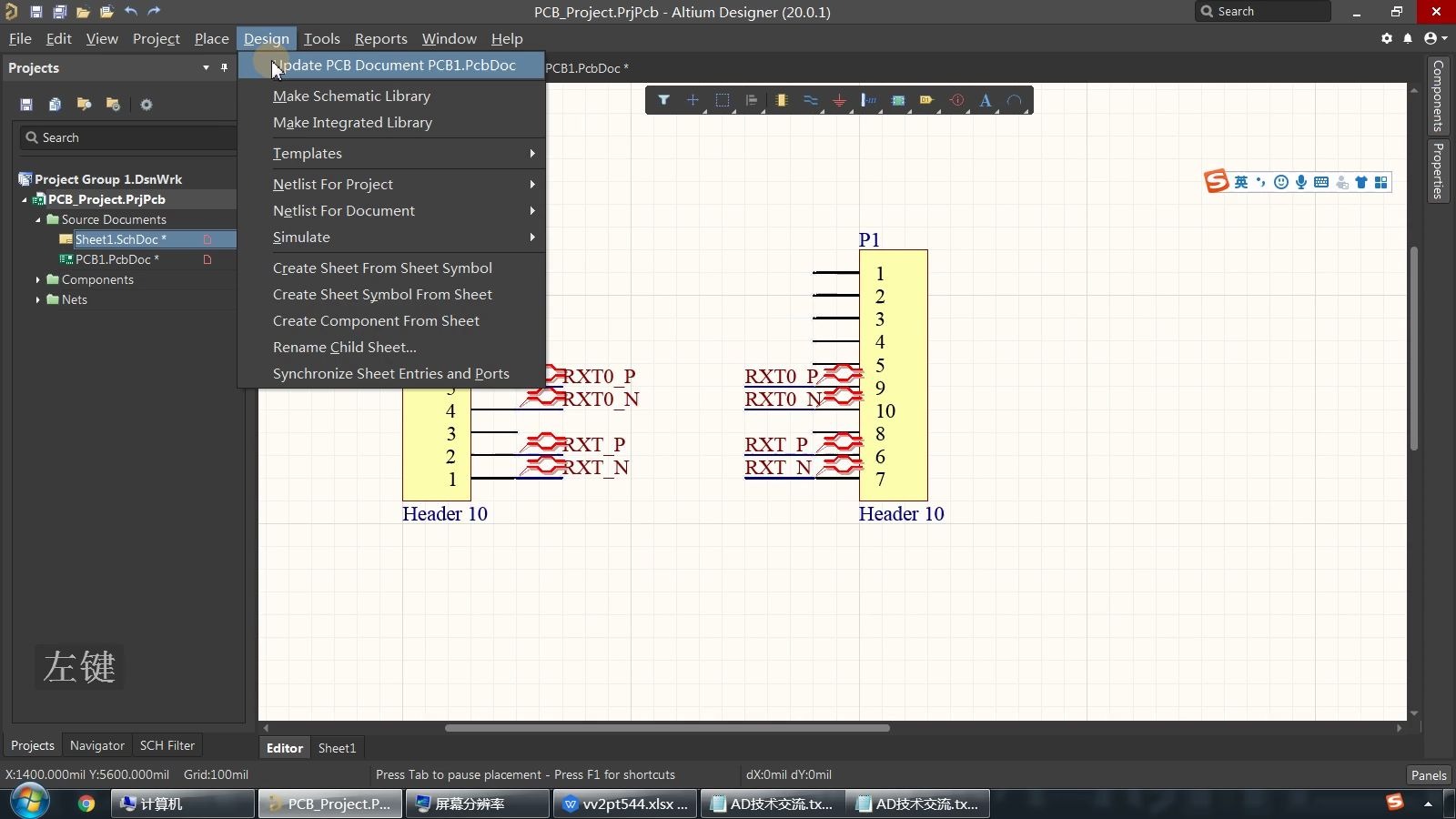Viewport: 1456px width, 819px height.
Task: Place a GND power port
Action: click(x=840, y=100)
